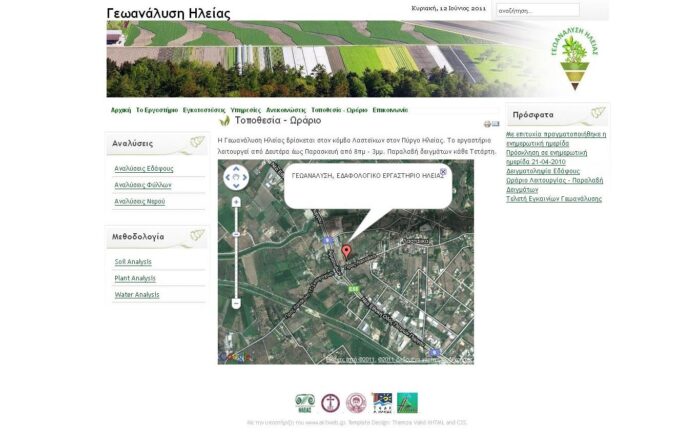Click the Γεωανάλυση Ηλείας triangle logo in banner
The image size is (700, 446).
click(x=575, y=61)
